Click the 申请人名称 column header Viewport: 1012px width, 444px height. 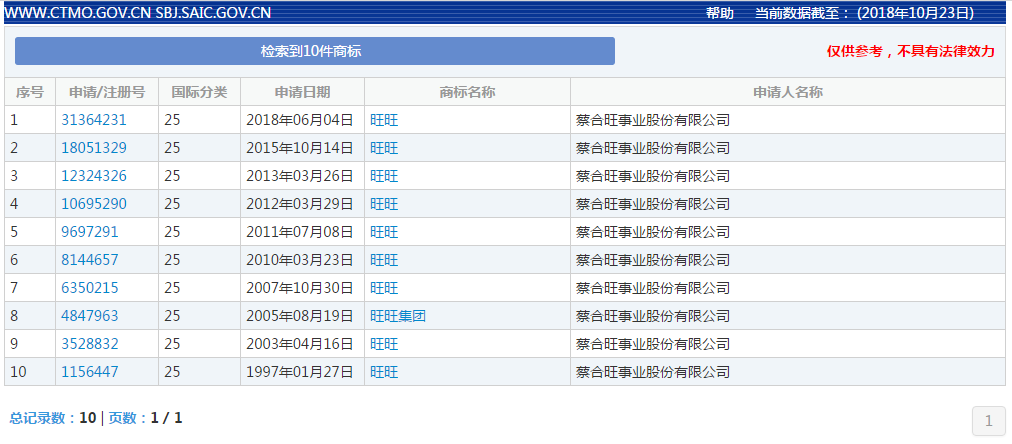coord(787,92)
